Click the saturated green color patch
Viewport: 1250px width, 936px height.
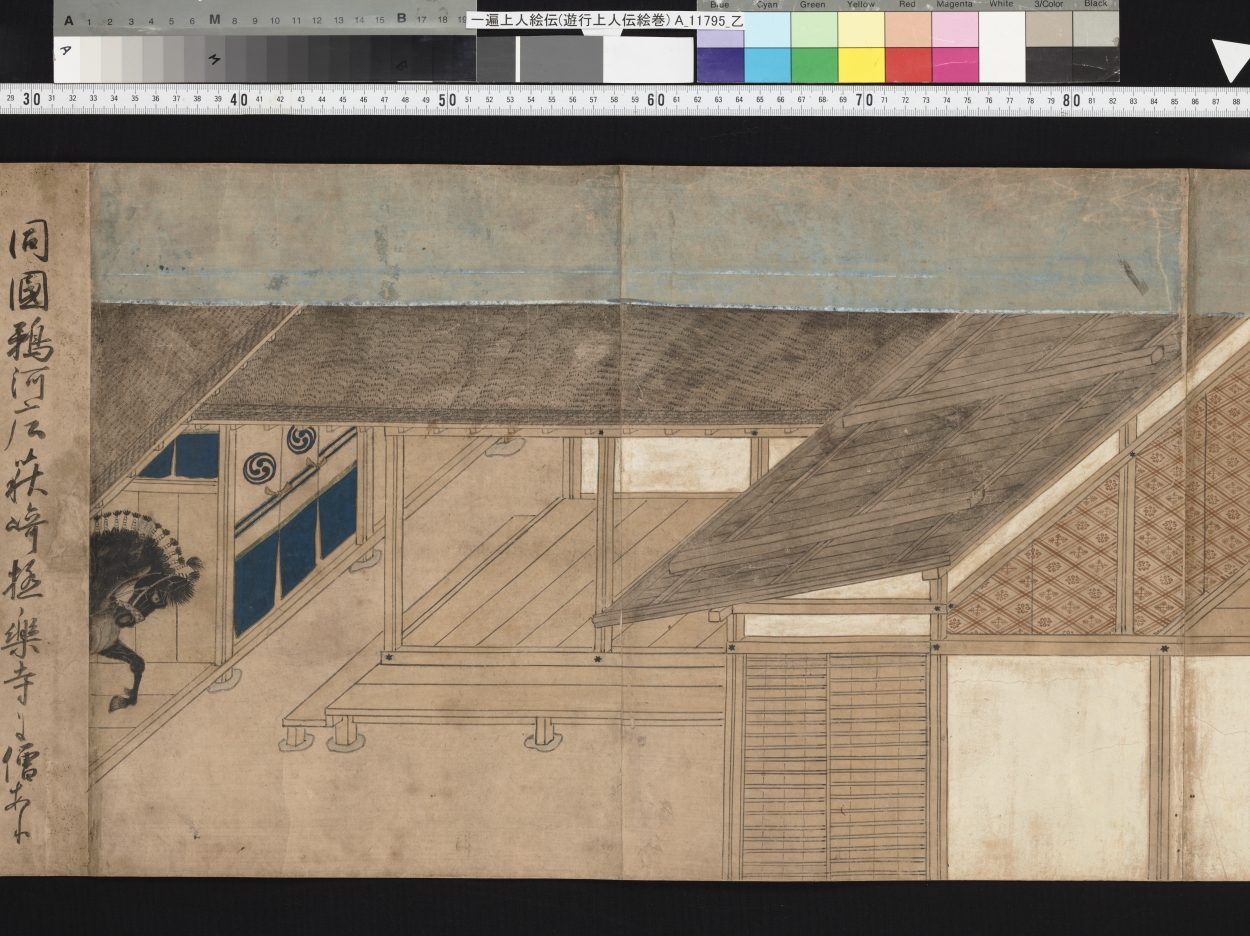(814, 65)
